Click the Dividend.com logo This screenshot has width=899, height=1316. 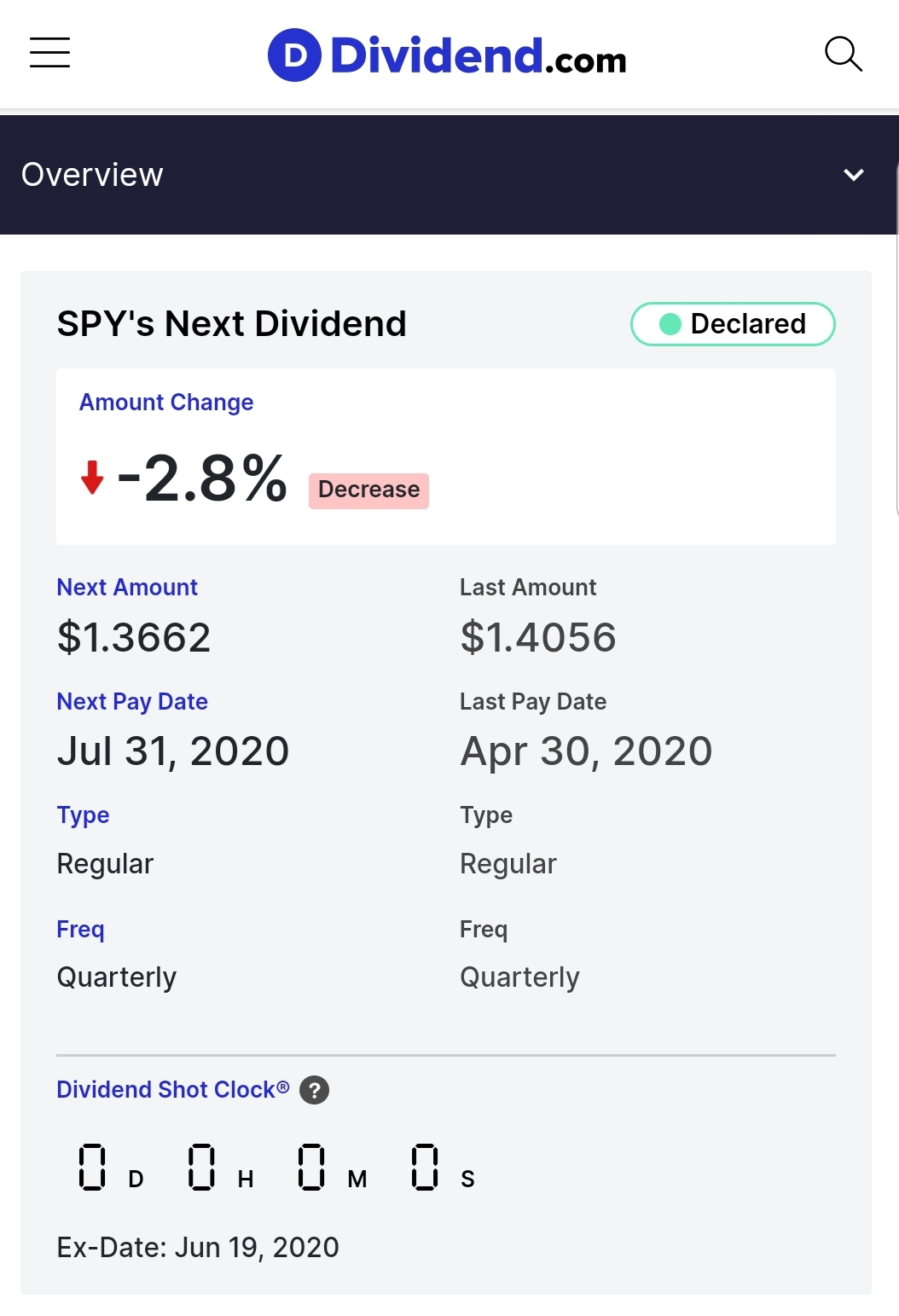pos(447,55)
